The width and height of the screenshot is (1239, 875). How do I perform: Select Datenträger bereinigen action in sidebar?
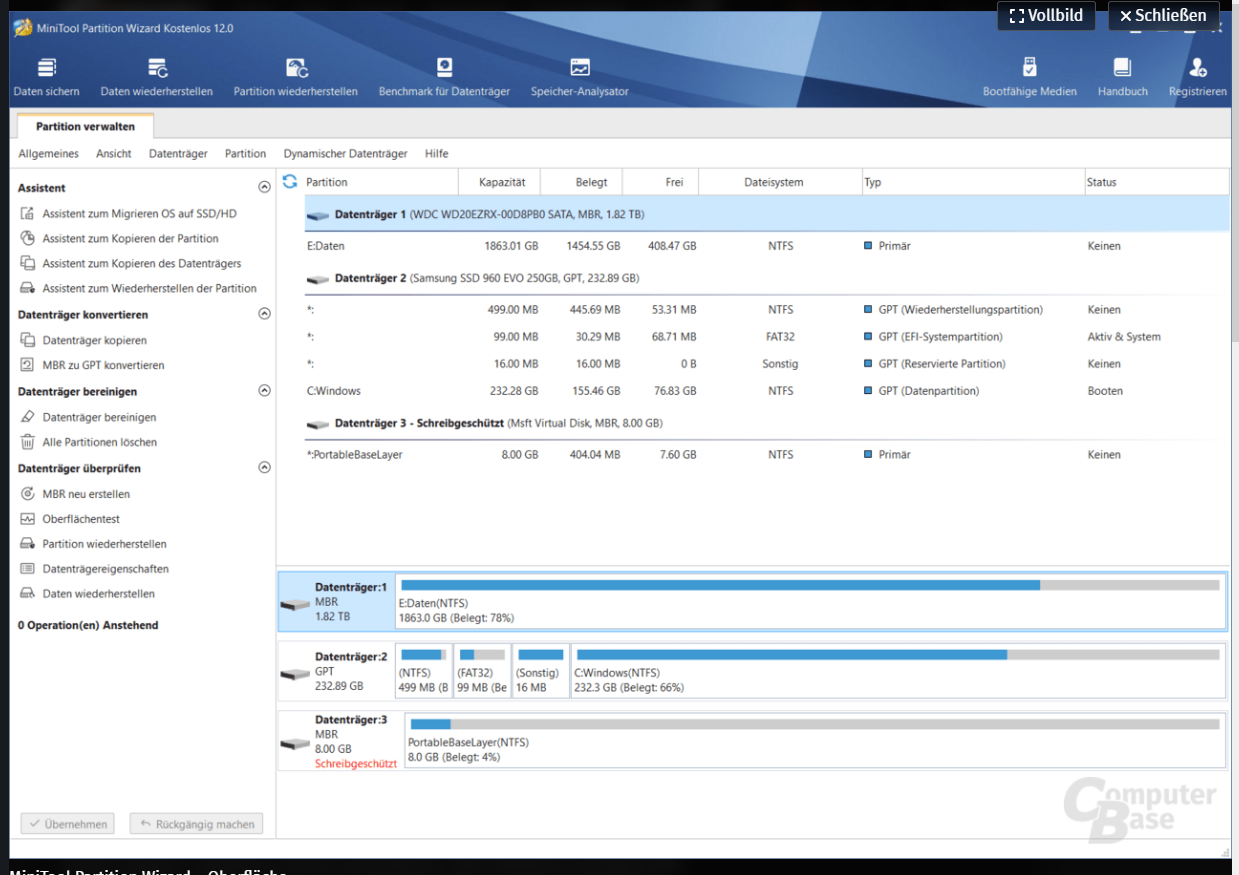[88, 418]
